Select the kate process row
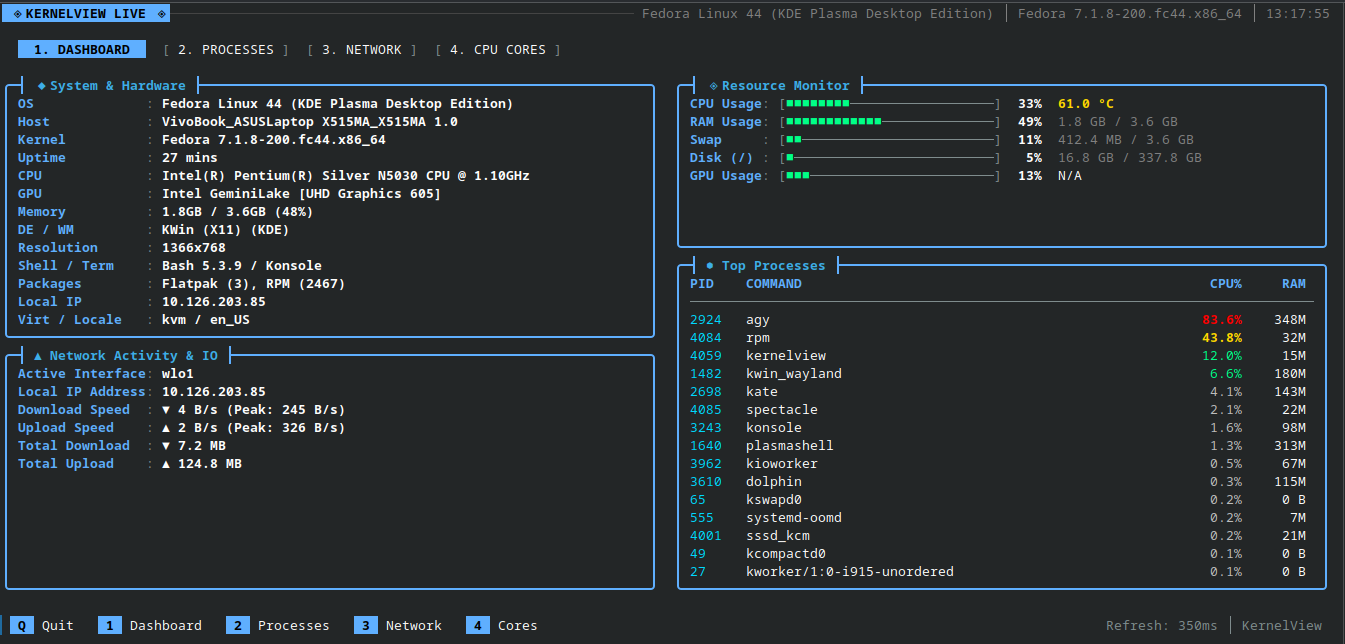 point(998,391)
